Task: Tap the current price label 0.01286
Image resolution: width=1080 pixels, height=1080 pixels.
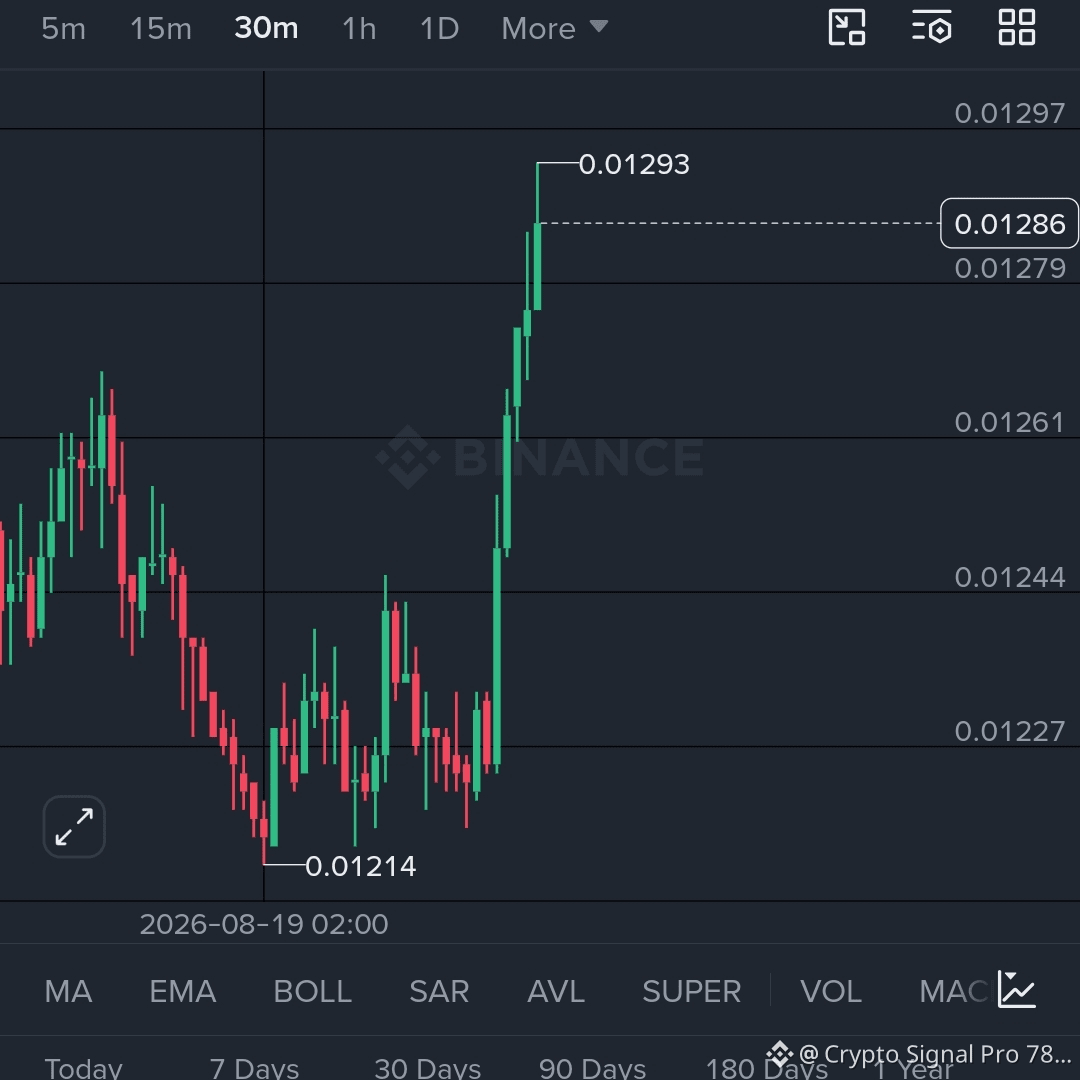Action: click(x=1010, y=223)
